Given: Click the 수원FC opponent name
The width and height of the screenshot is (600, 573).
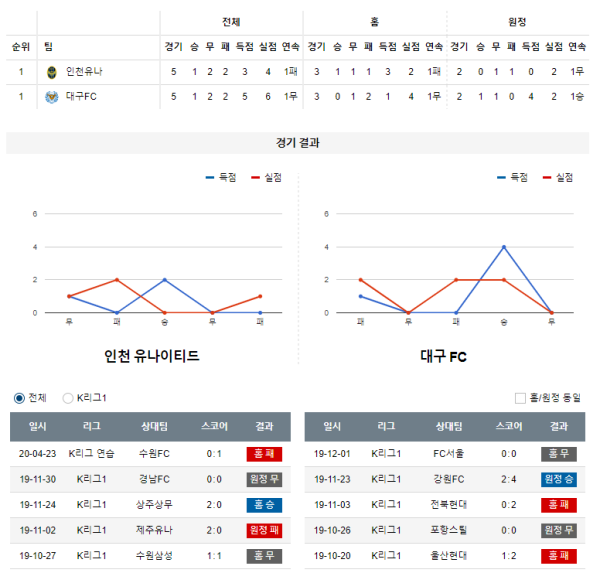Looking at the screenshot, I should 154,454.
